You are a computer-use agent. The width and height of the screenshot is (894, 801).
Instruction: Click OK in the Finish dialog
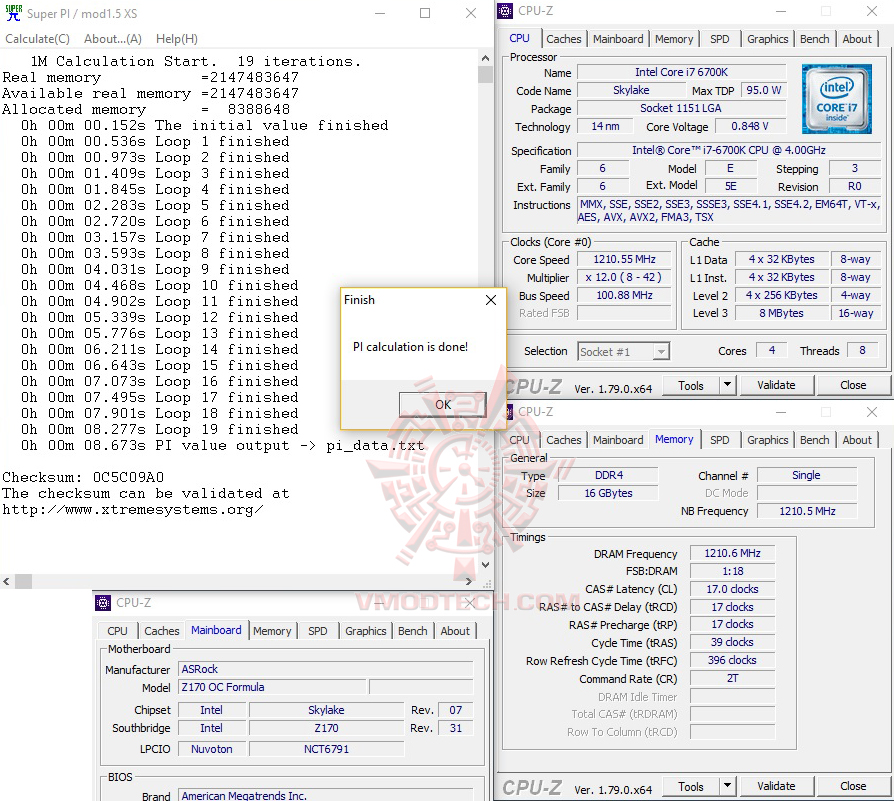click(443, 405)
